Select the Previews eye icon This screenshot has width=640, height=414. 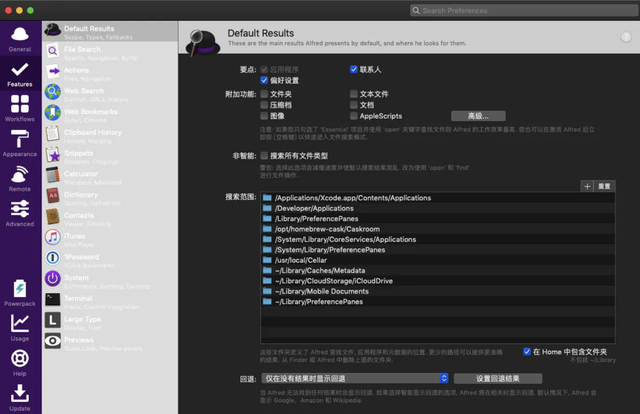(53, 342)
